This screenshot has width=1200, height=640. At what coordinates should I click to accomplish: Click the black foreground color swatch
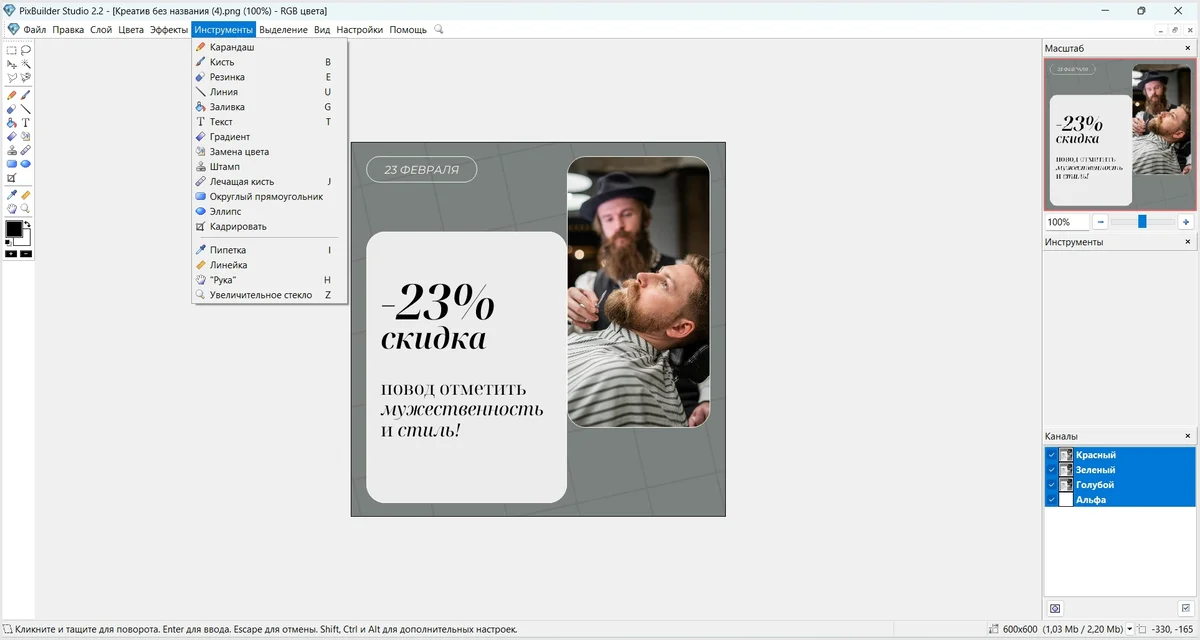[x=13, y=229]
